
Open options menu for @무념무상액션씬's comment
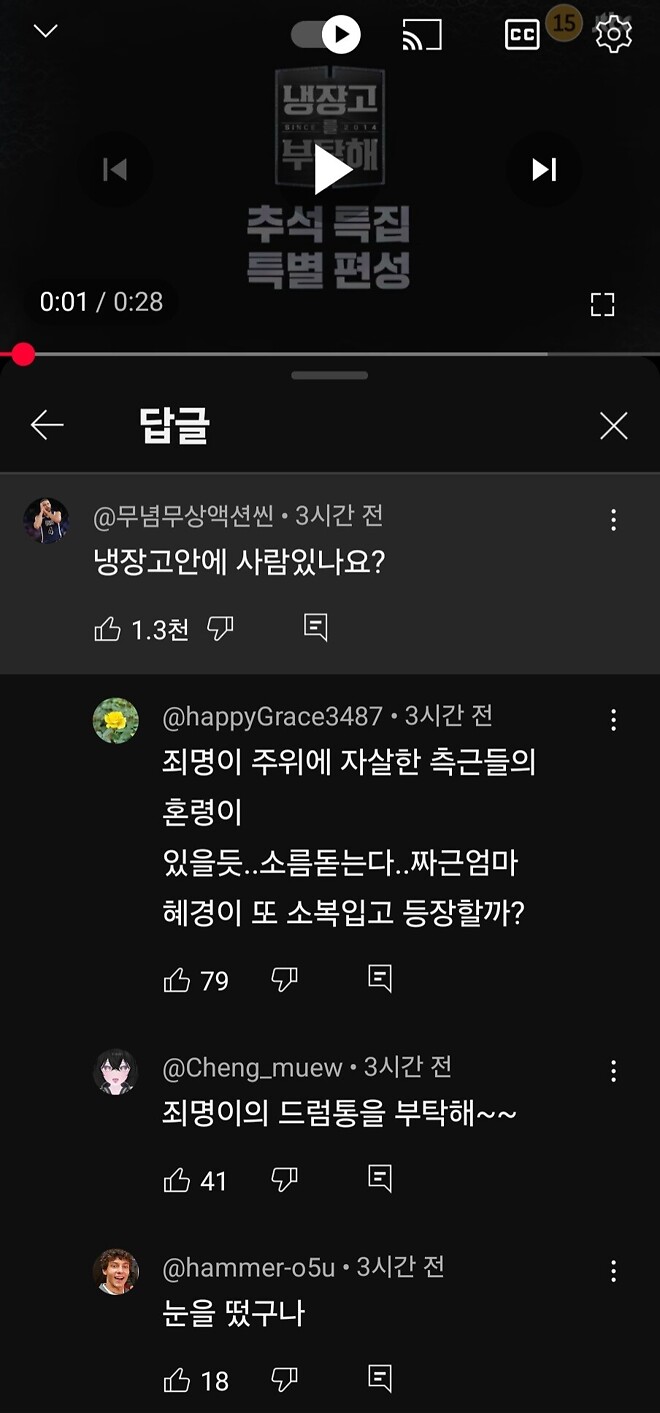pyautogui.click(x=613, y=519)
